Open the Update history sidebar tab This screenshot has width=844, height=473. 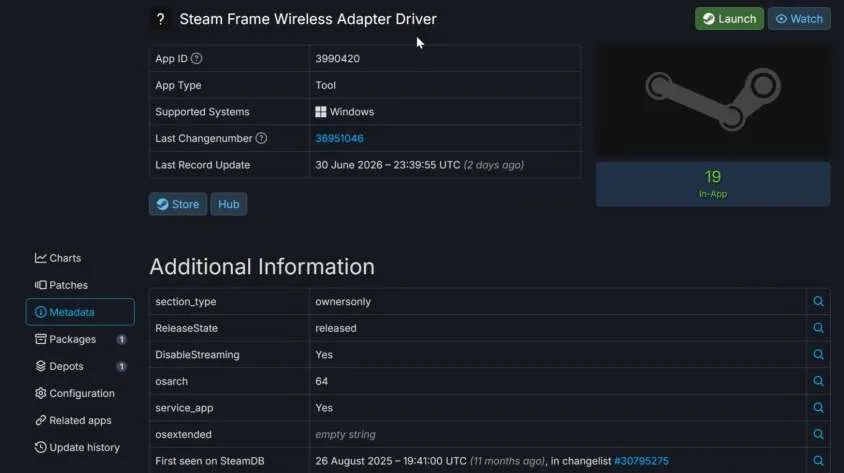[x=78, y=447]
